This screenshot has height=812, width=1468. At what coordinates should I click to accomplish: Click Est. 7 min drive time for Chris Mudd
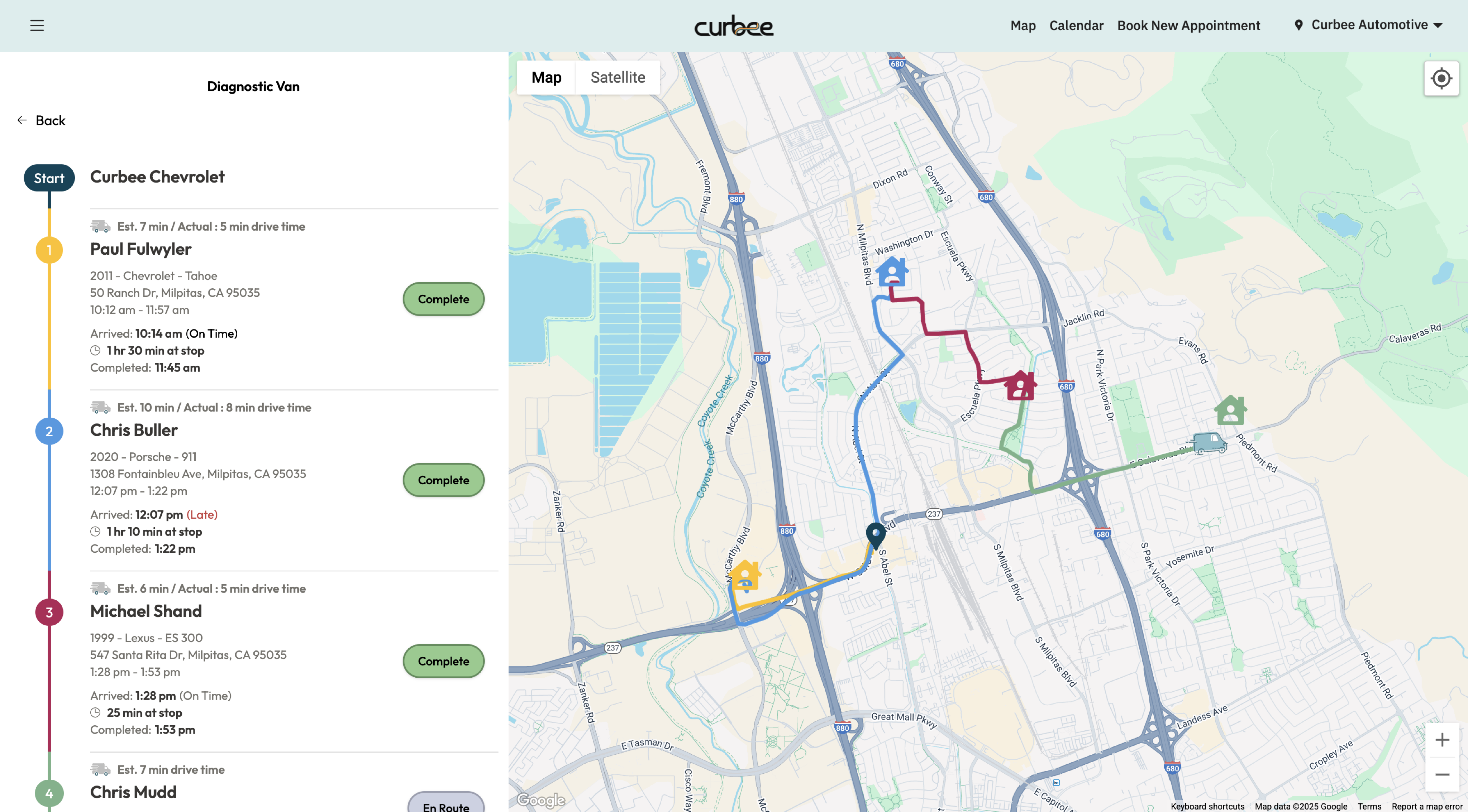[x=171, y=770]
